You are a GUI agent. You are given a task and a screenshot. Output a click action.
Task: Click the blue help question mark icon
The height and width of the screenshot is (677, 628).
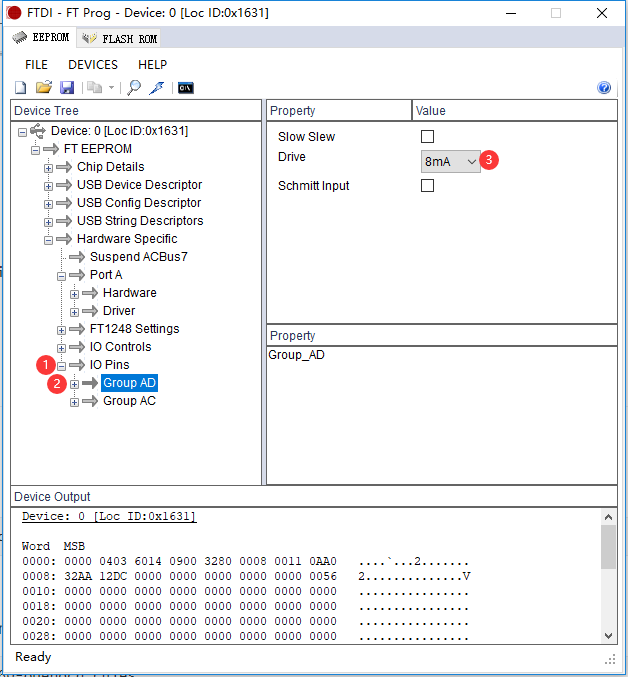[604, 88]
